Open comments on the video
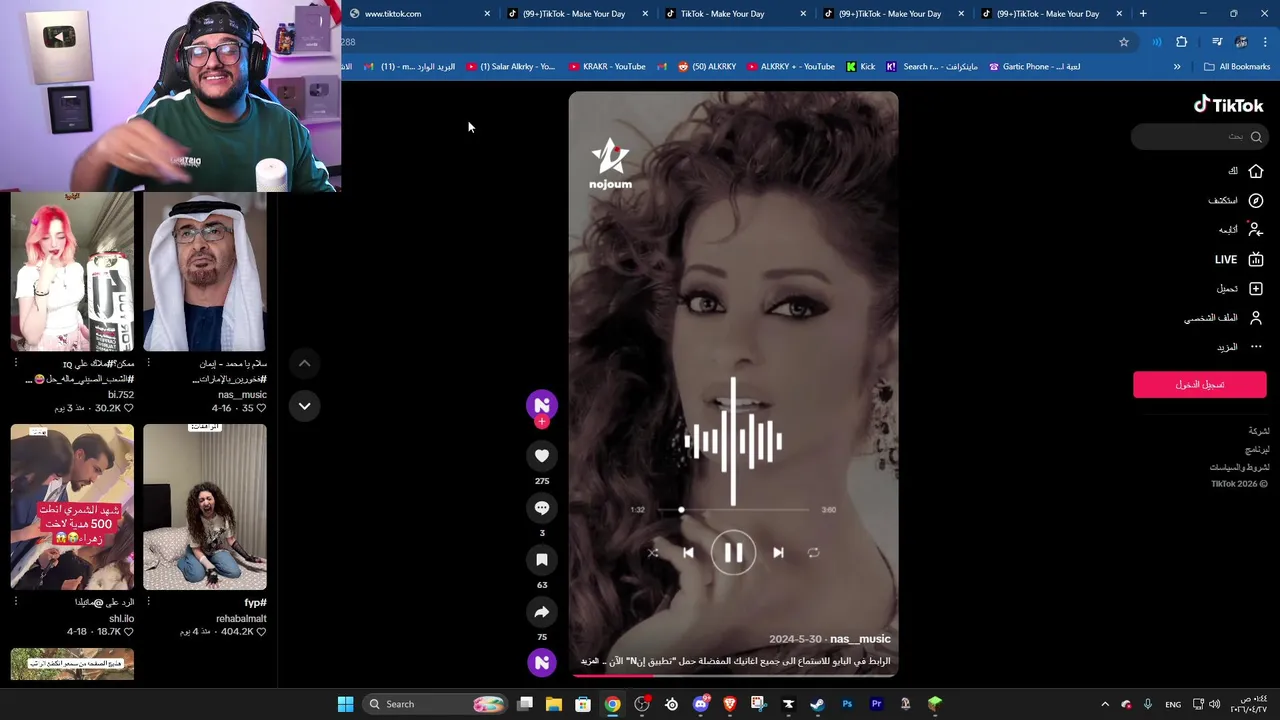 [542, 508]
